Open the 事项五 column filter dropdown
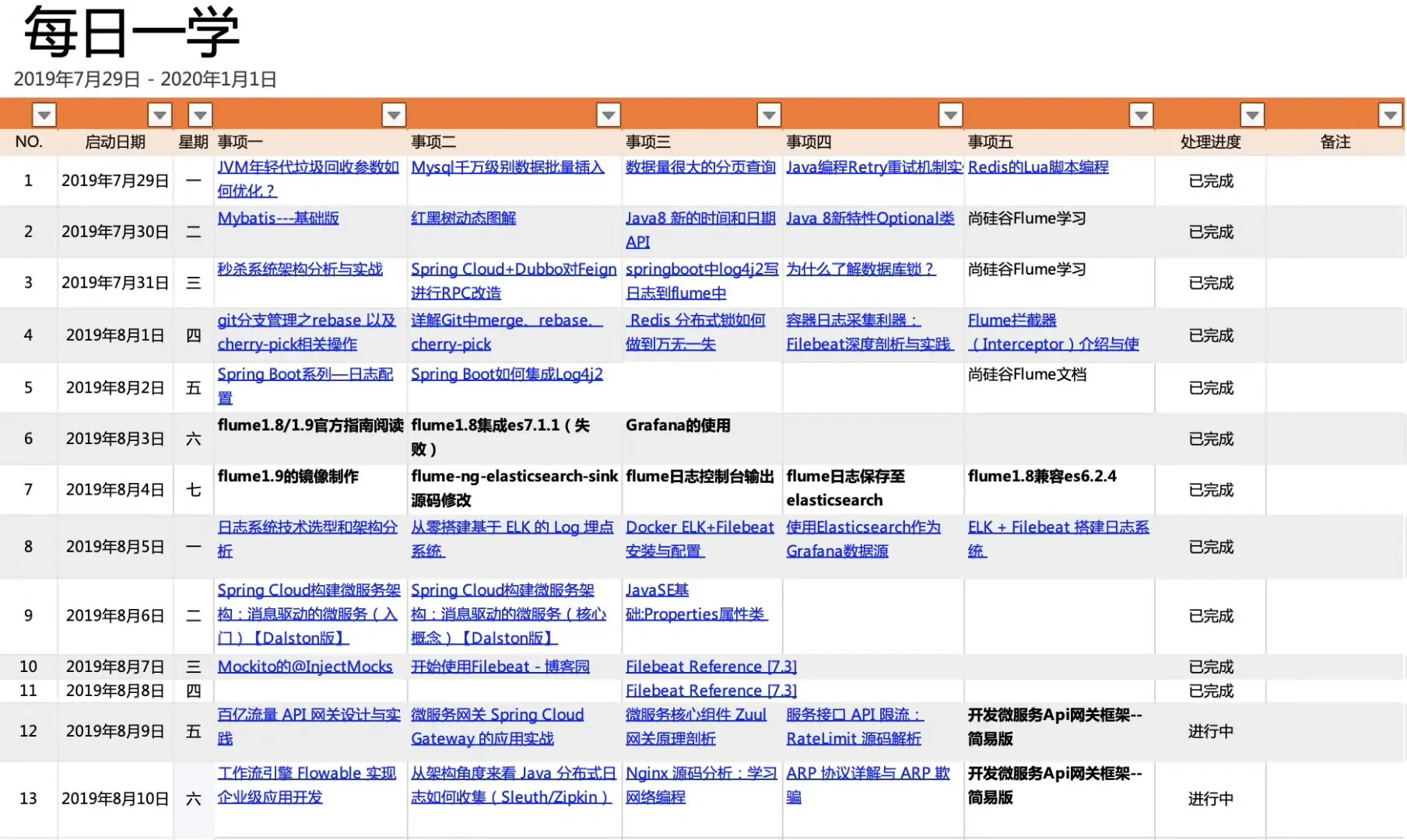This screenshot has height=840, width=1407. pos(1141,115)
